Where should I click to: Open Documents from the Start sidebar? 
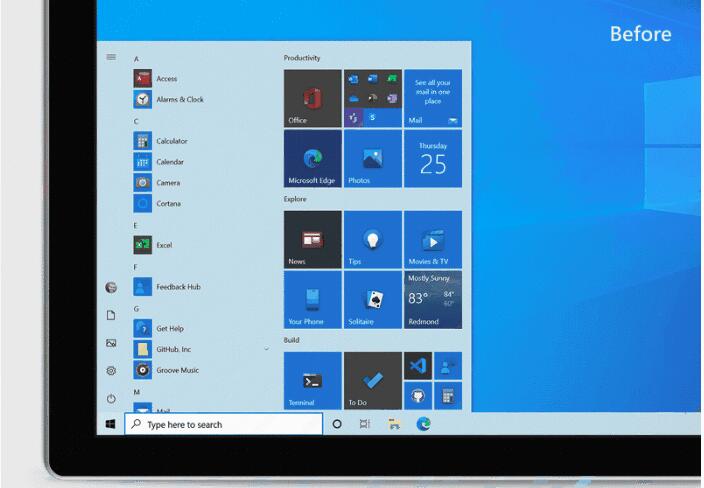(x=111, y=315)
